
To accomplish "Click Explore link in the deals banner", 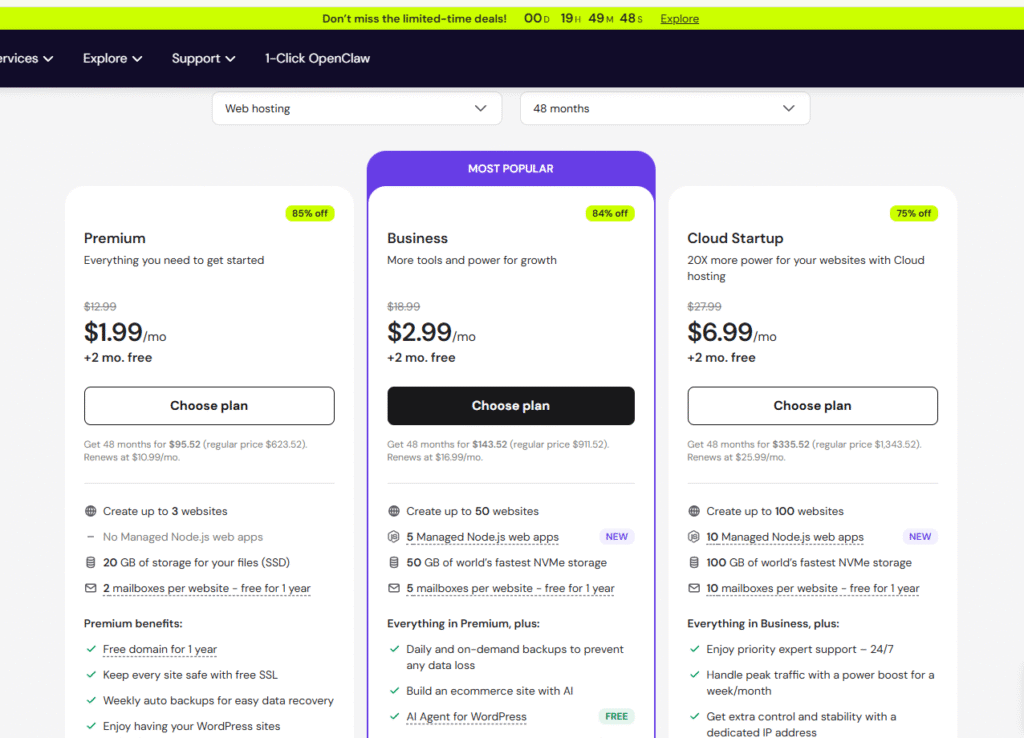I will [x=679, y=19].
